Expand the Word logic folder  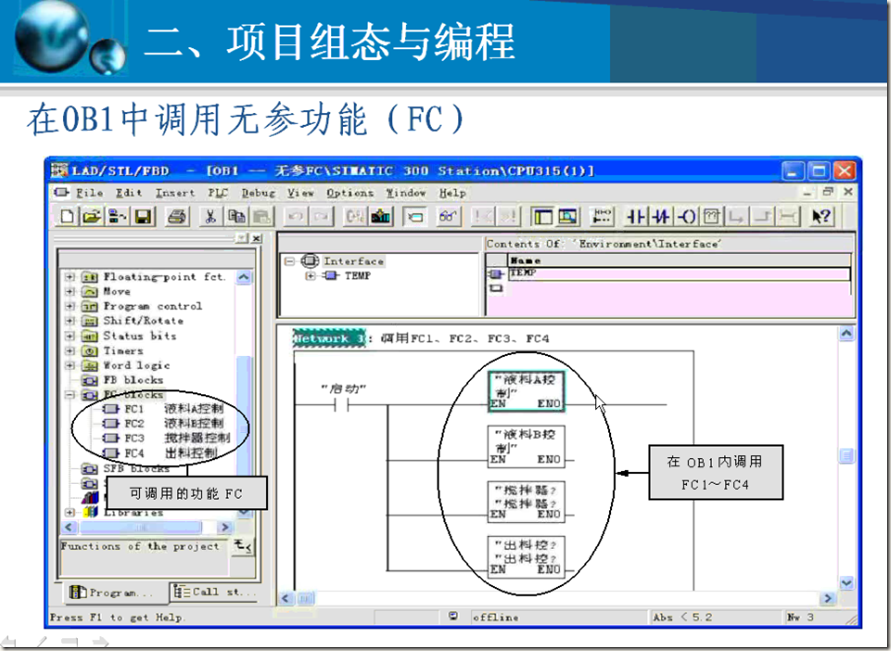(70, 365)
